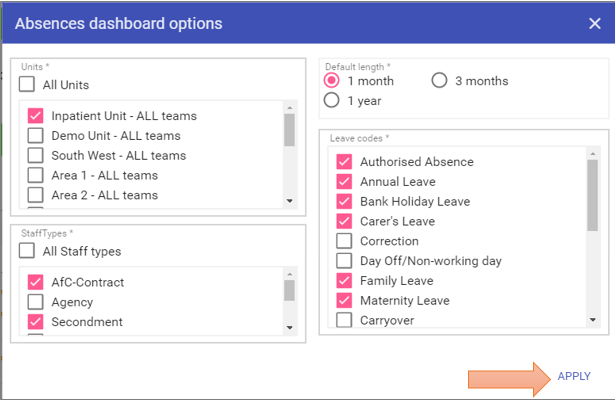Select the 1 year radio button
Image resolution: width=615 pixels, height=400 pixels.
332,100
